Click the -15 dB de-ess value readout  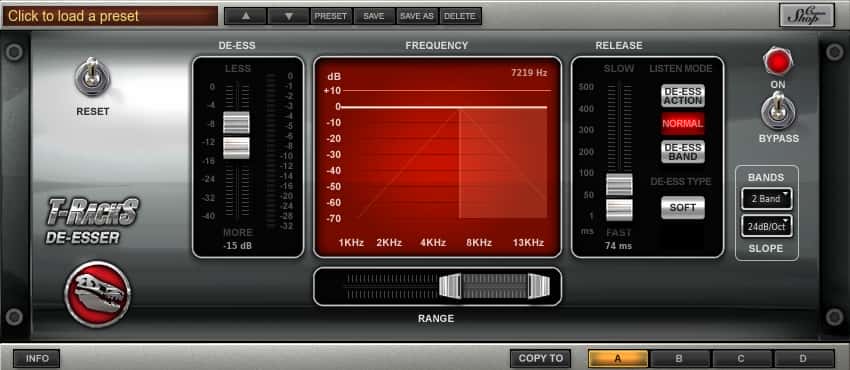pos(237,245)
